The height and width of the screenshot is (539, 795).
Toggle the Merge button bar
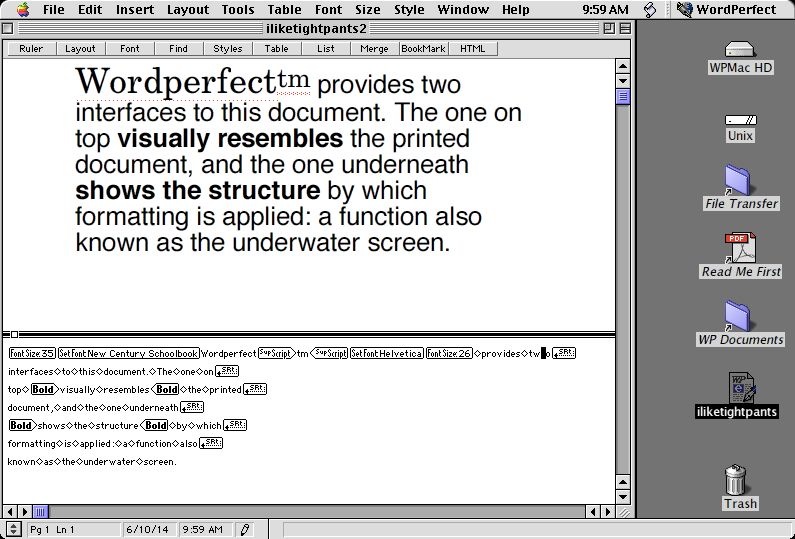coord(374,49)
